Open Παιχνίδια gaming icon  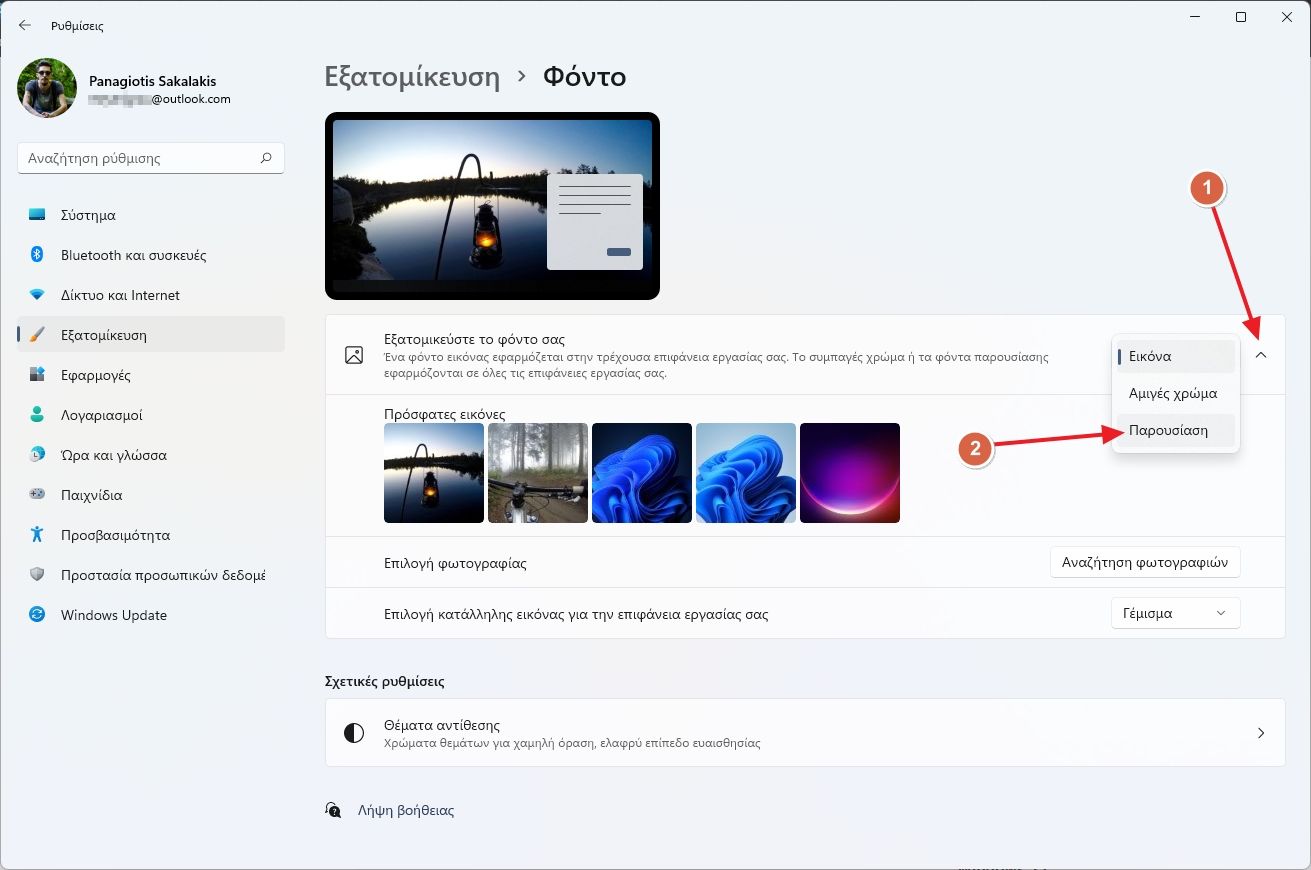click(37, 495)
